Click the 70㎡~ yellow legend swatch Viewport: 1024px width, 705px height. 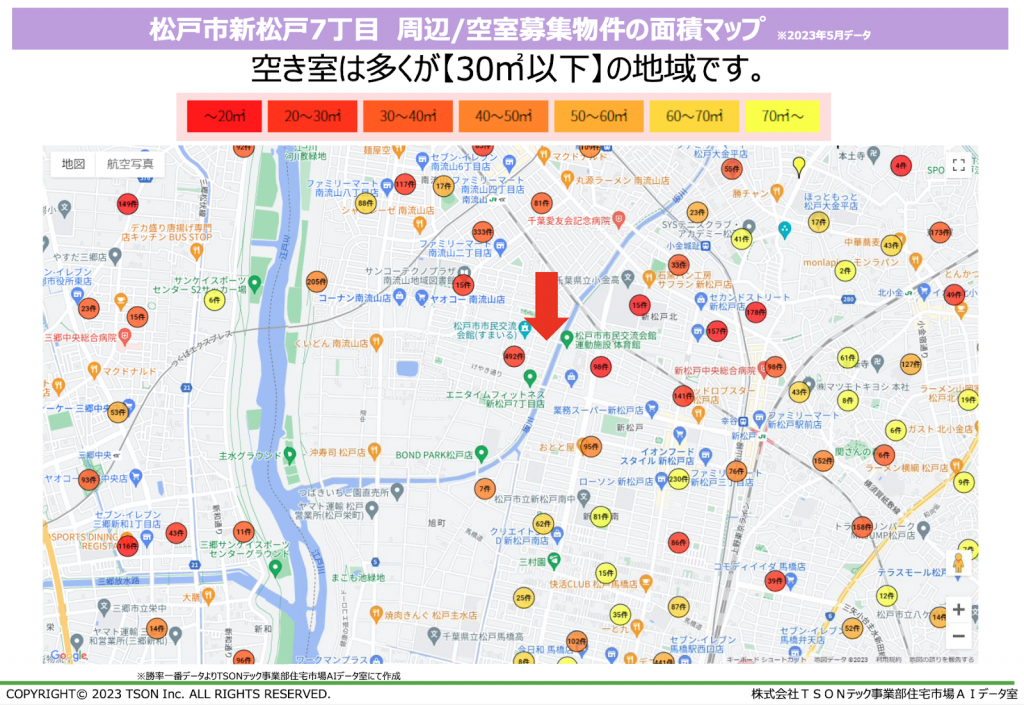[x=782, y=117]
